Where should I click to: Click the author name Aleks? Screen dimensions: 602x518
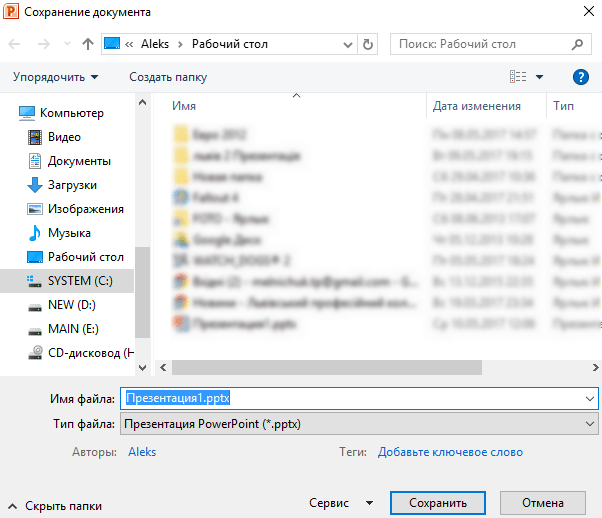pyautogui.click(x=142, y=452)
